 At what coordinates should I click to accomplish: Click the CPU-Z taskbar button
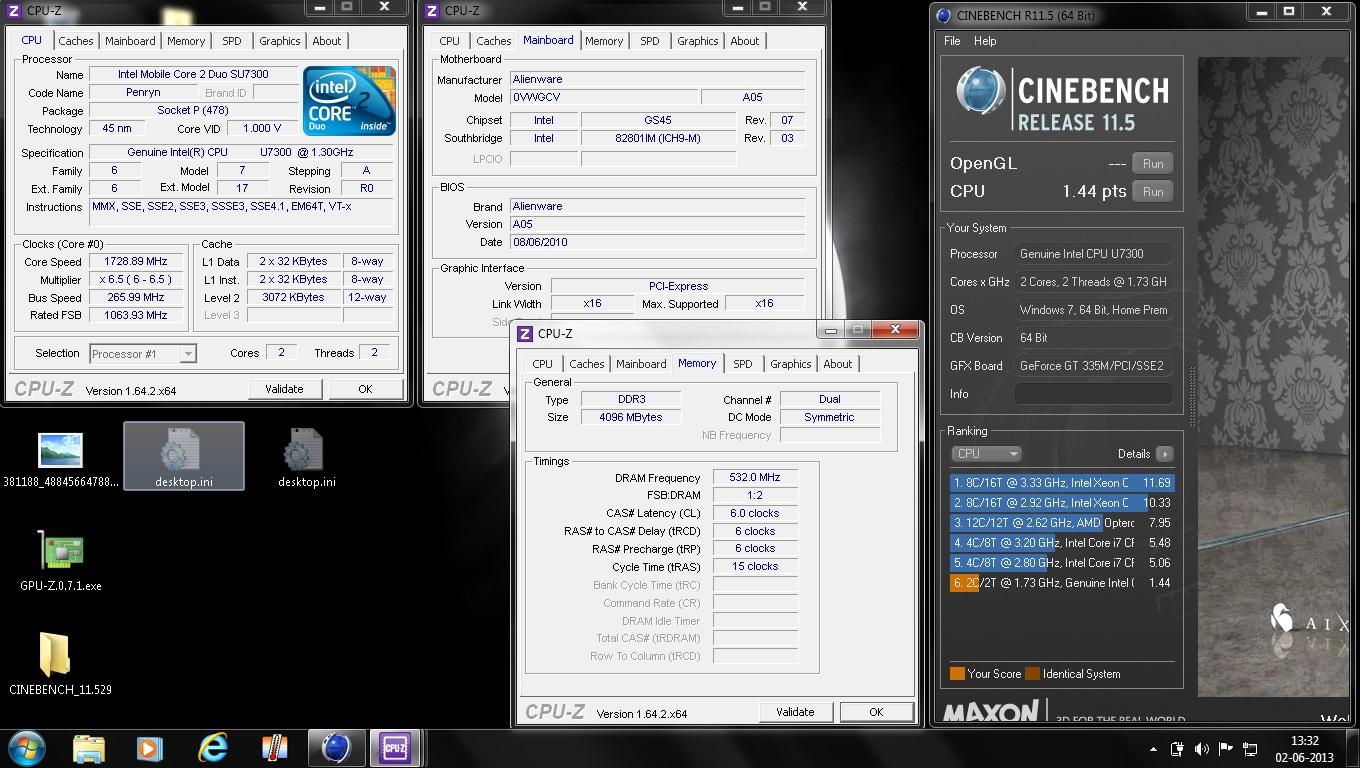click(x=395, y=748)
